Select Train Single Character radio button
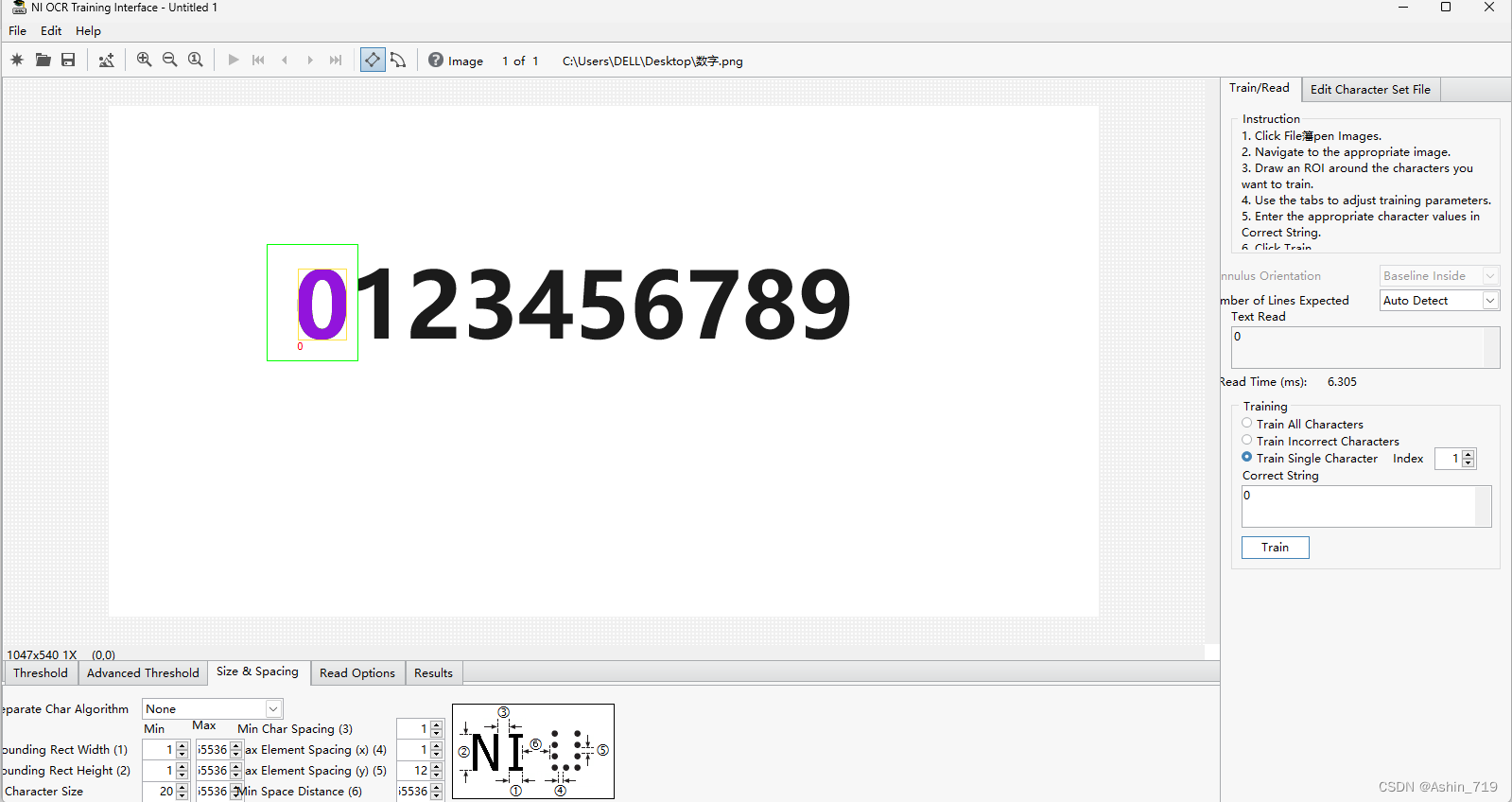The height and width of the screenshot is (802, 1512). tap(1247, 457)
